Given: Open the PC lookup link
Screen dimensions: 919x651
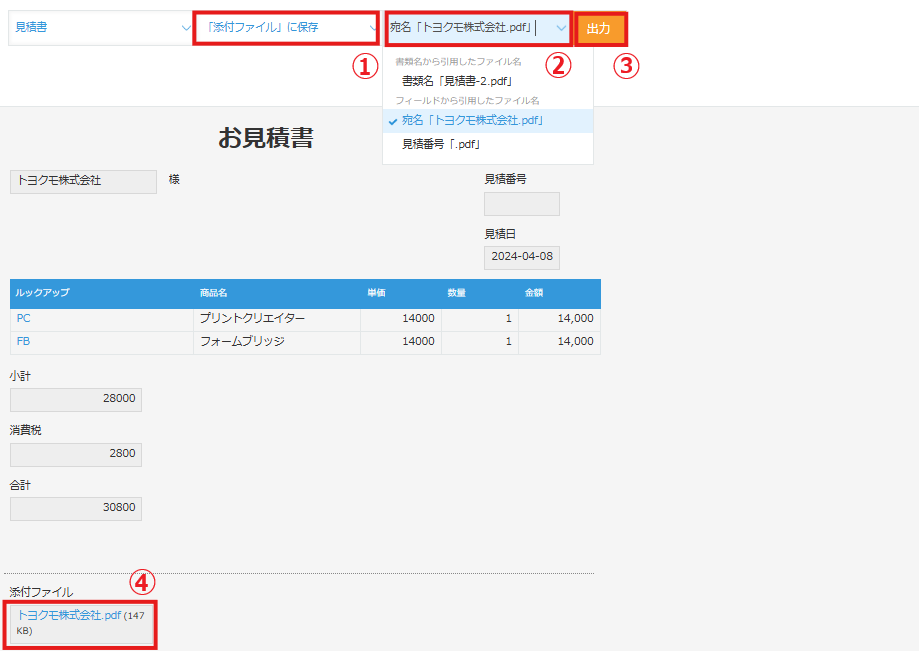Looking at the screenshot, I should pos(23,318).
